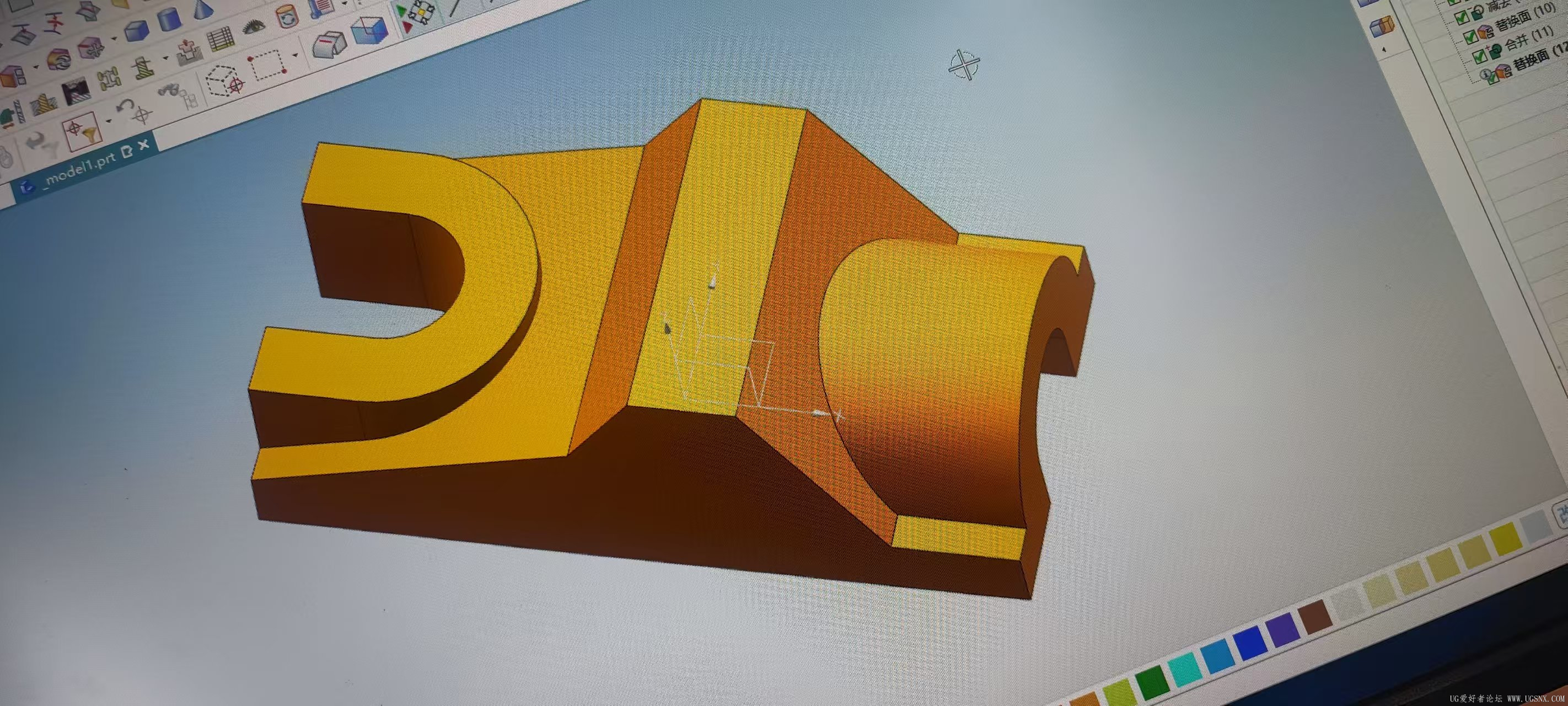Open the spreadsheet table icon

click(x=220, y=39)
